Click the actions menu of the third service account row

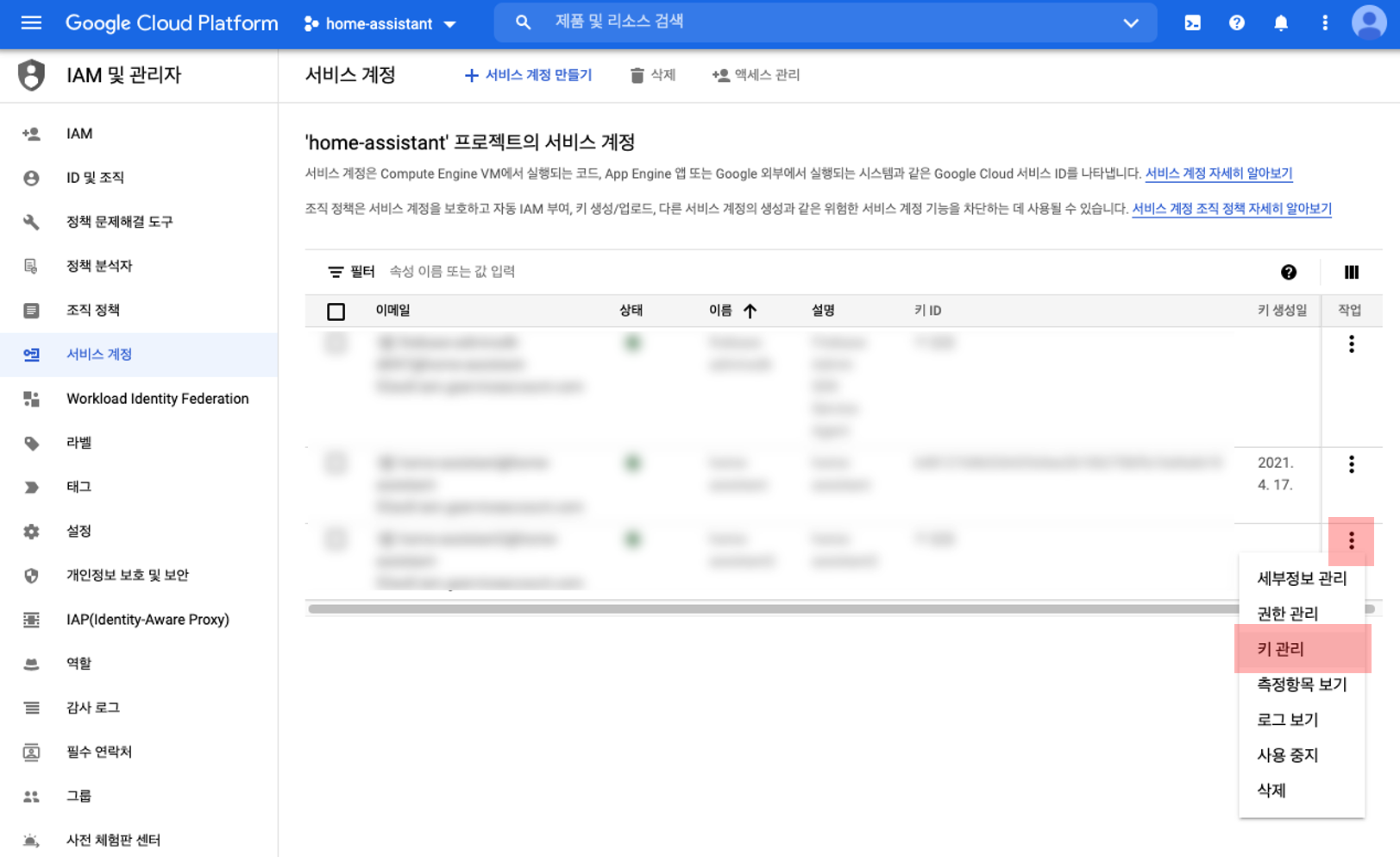pos(1351,541)
